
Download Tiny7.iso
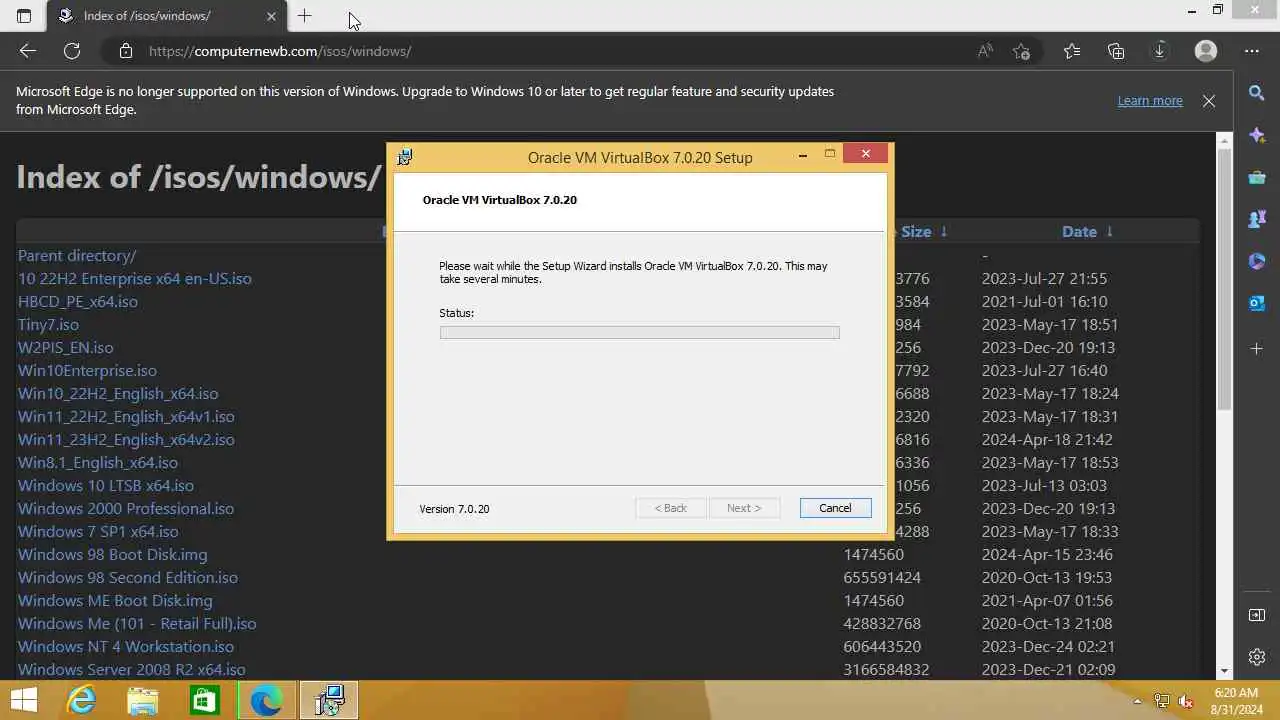(48, 324)
